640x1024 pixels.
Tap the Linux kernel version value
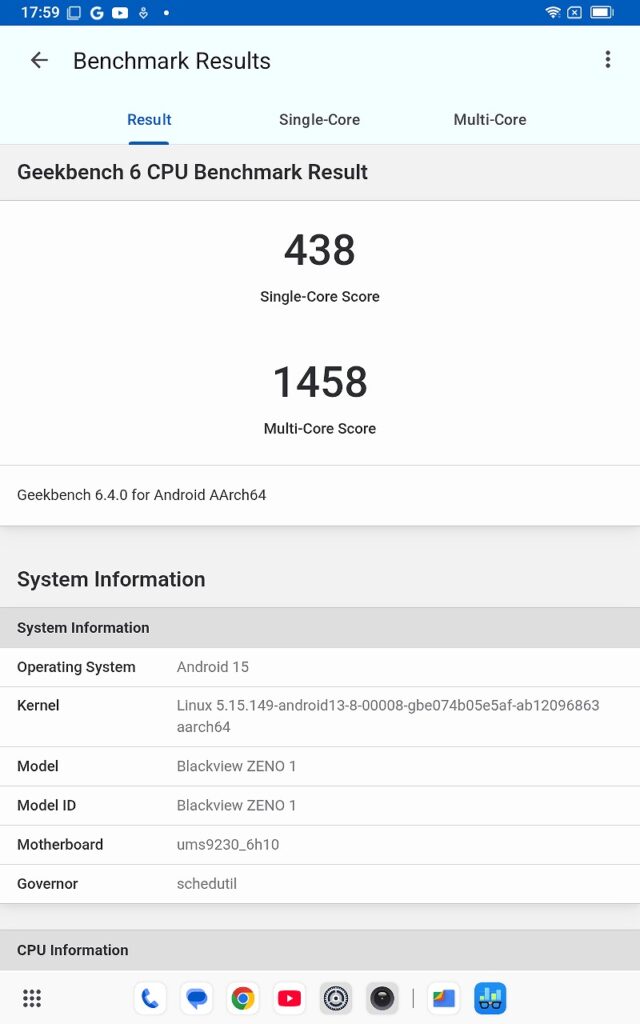click(388, 716)
